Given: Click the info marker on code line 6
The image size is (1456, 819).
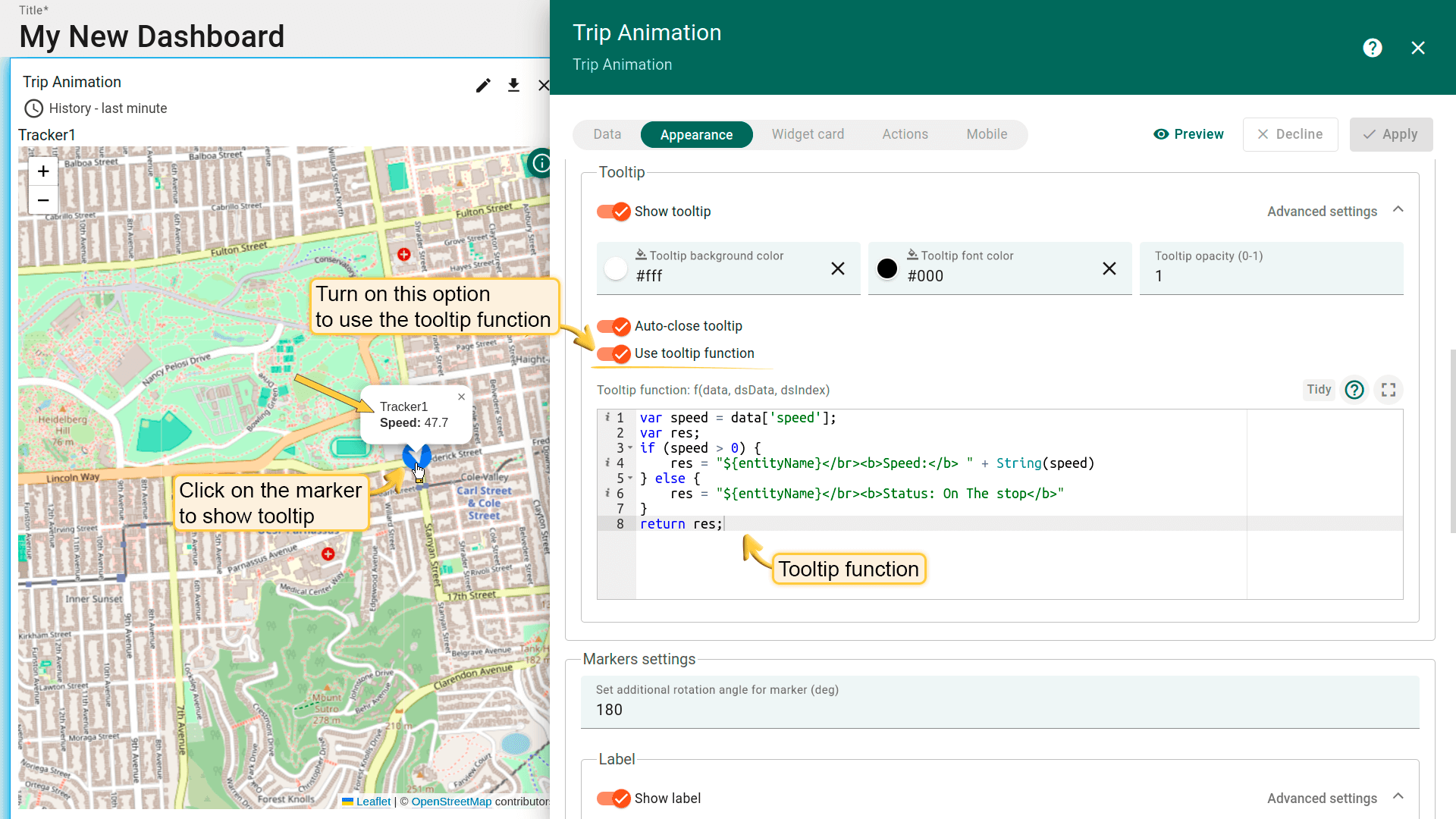Looking at the screenshot, I should click(x=607, y=493).
